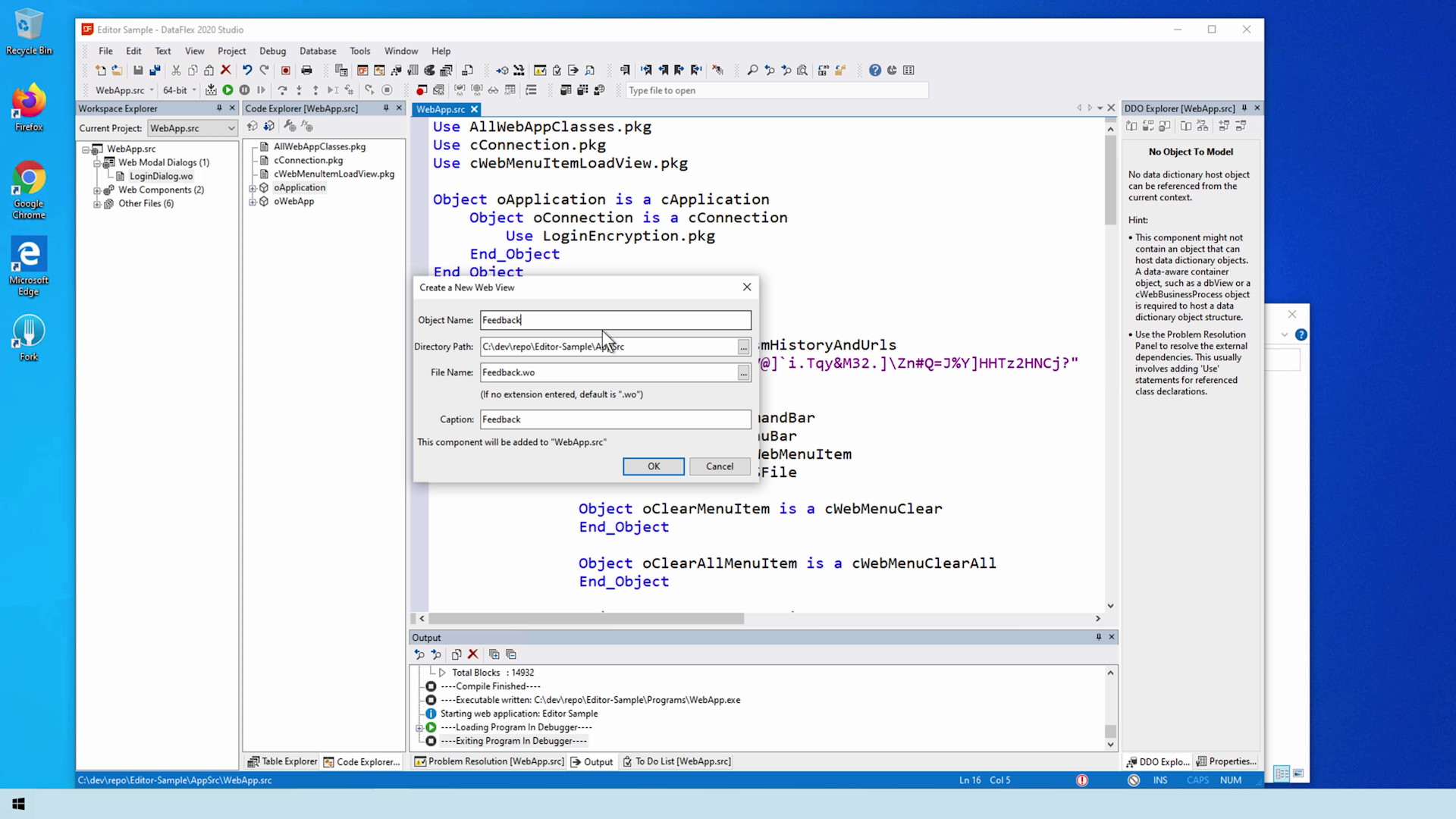The image size is (1456, 819).
Task: Clear output with red X icon
Action: coord(472,654)
